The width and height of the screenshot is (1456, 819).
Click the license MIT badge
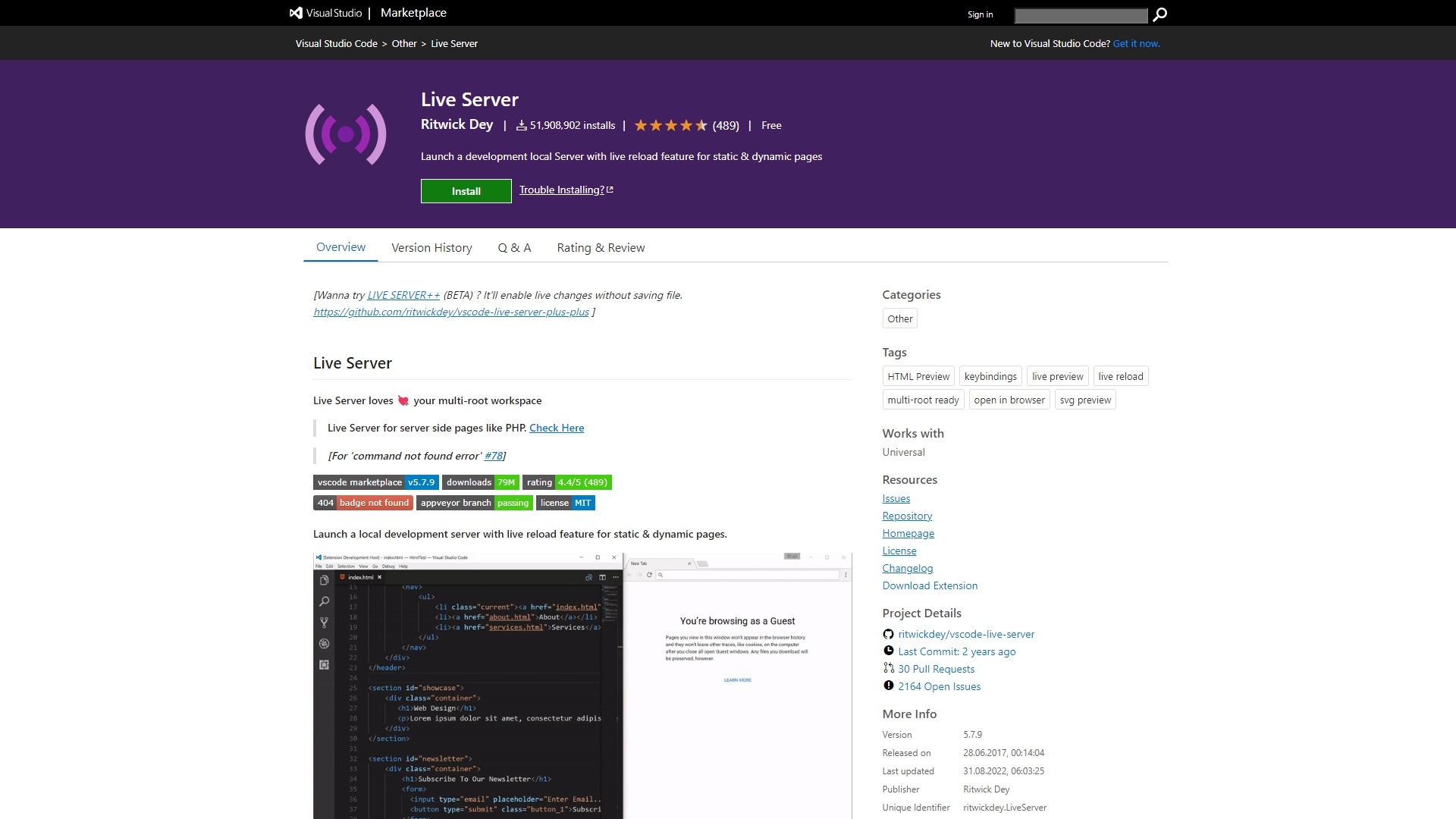(x=566, y=503)
